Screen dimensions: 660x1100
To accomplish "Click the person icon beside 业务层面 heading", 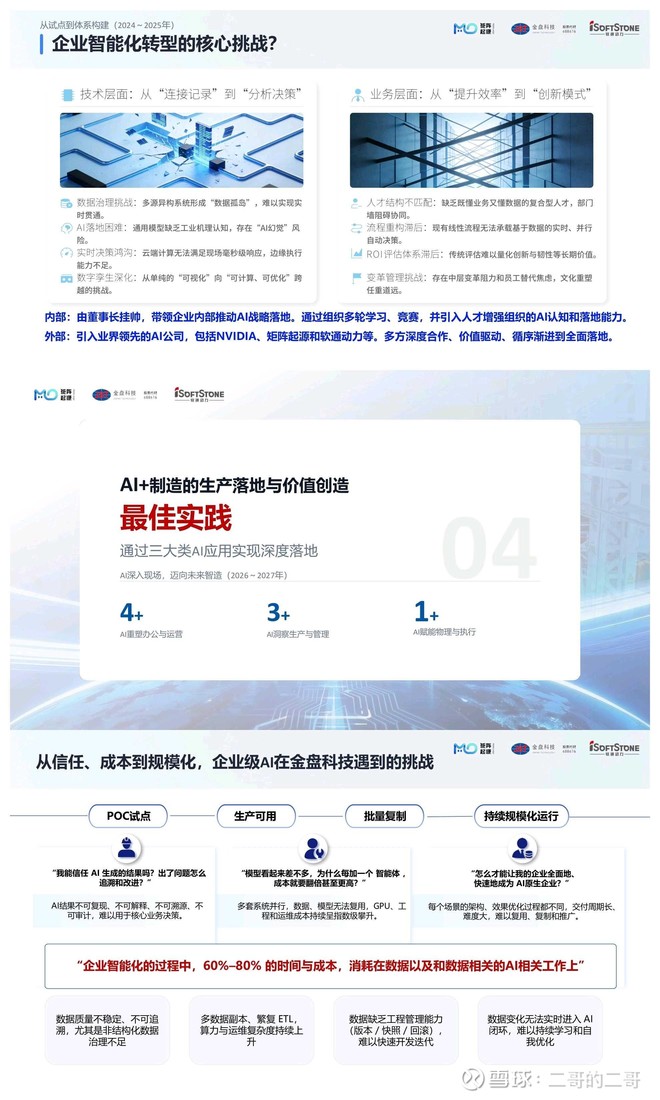I will (358, 95).
